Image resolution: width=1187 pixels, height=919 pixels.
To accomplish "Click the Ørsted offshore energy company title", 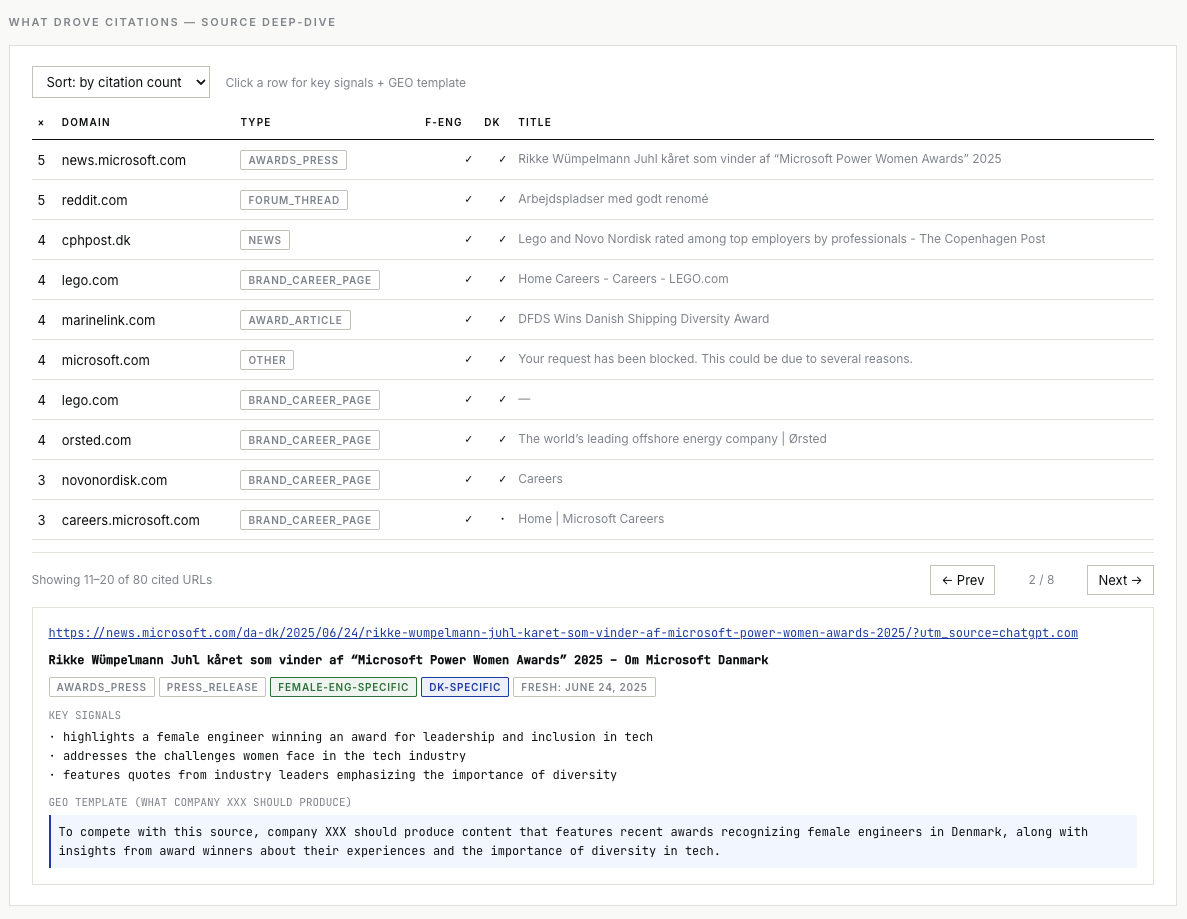I will [672, 439].
